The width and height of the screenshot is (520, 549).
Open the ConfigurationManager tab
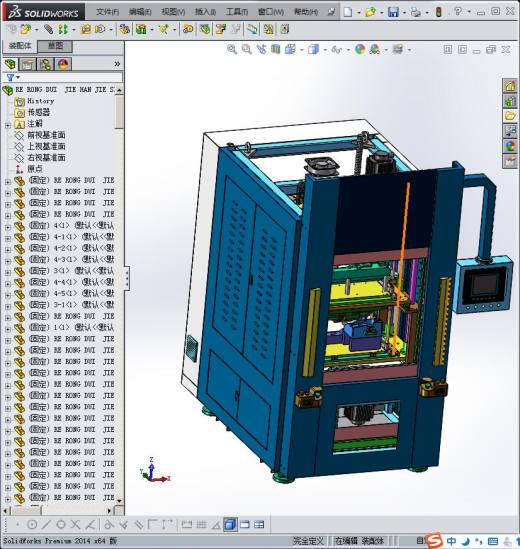coord(45,64)
